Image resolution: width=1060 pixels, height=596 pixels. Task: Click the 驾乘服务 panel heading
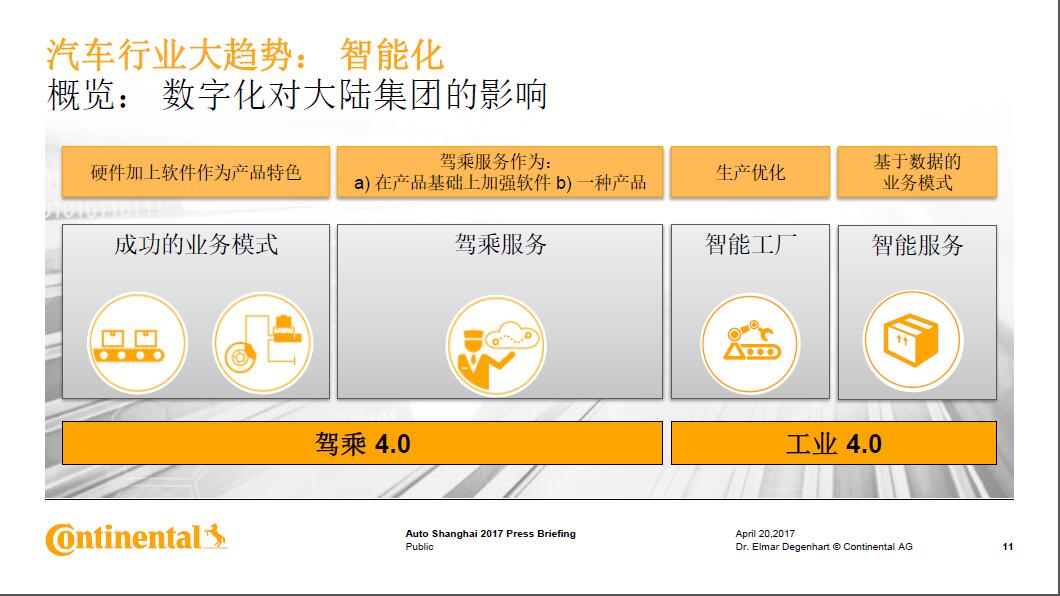point(500,244)
